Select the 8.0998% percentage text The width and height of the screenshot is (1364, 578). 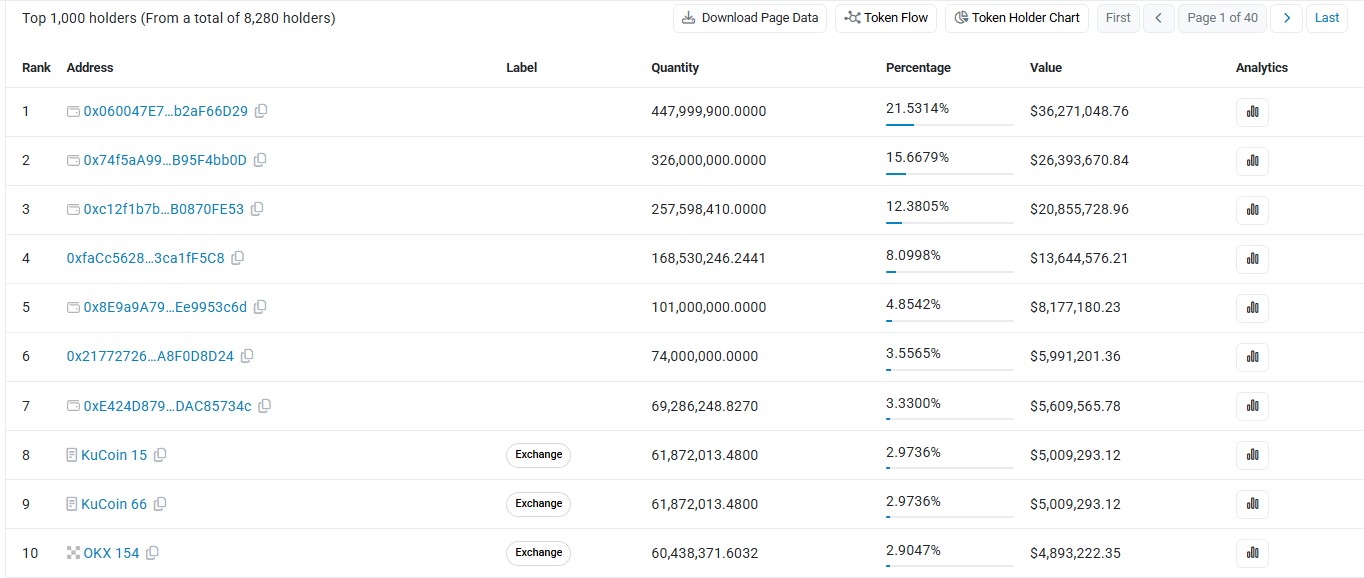pos(913,255)
